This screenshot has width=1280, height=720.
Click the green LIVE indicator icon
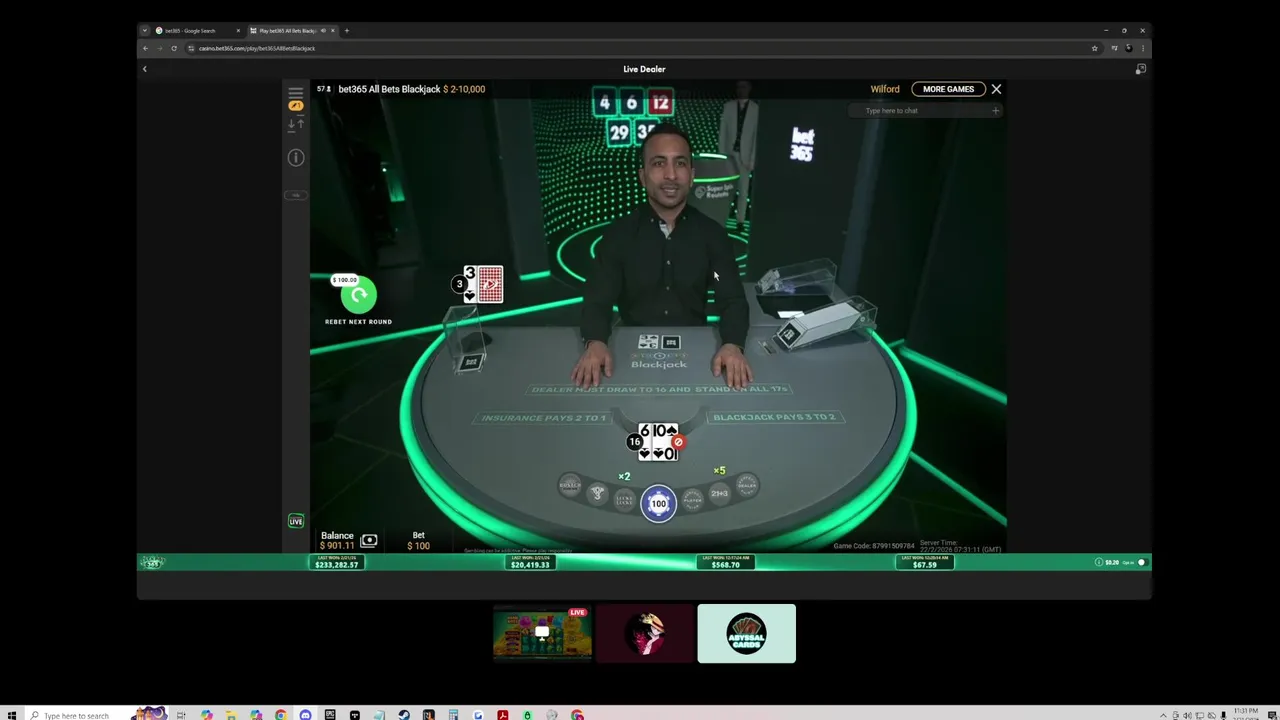[296, 521]
